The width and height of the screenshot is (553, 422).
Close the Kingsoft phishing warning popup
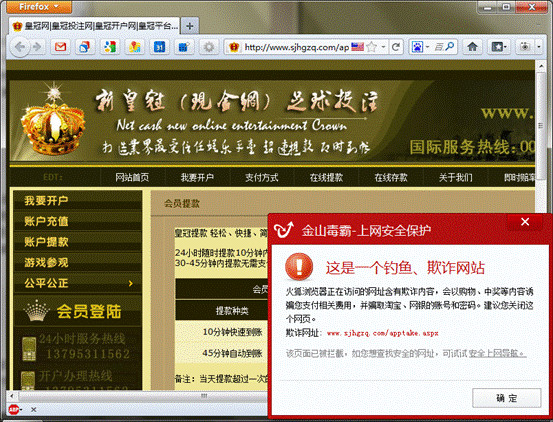(x=525, y=222)
